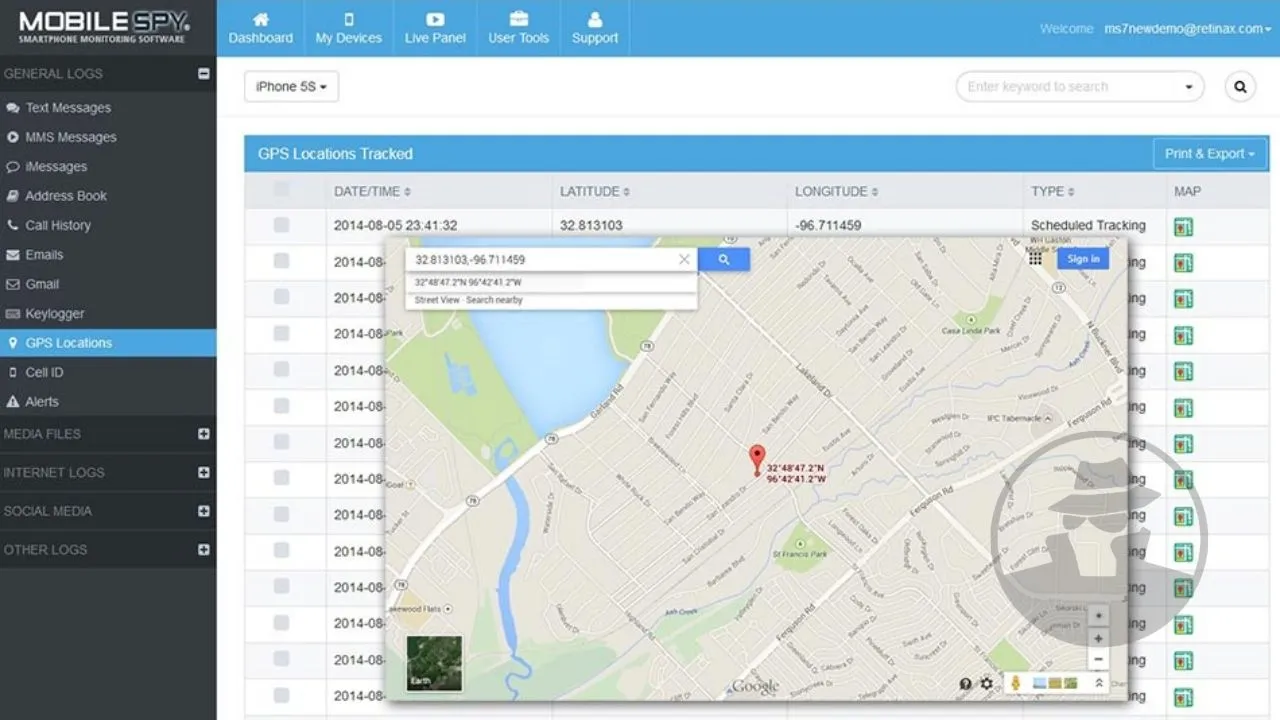Click Scheduled Tracking type cell
Image resolution: width=1280 pixels, height=720 pixels.
click(1088, 226)
